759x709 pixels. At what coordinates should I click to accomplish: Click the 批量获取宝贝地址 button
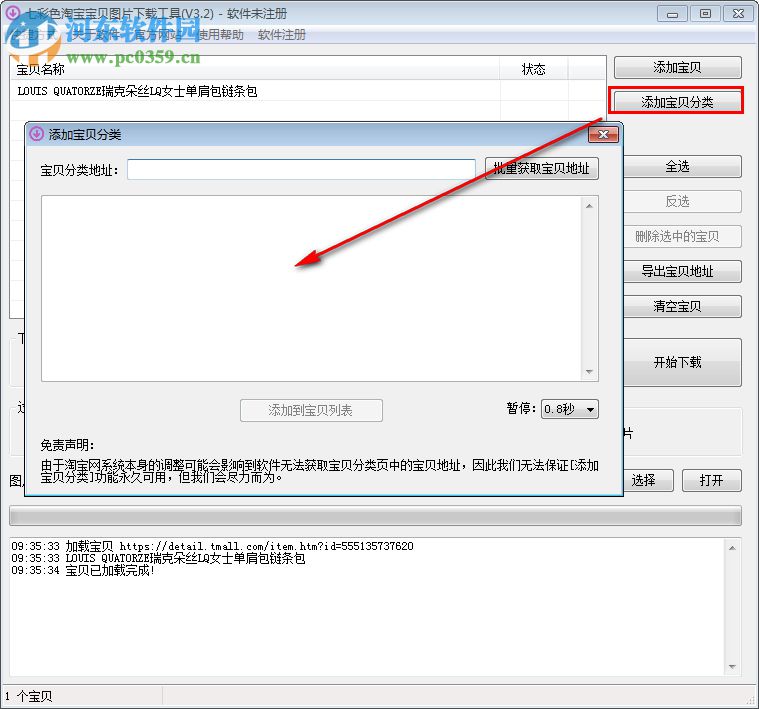point(542,168)
